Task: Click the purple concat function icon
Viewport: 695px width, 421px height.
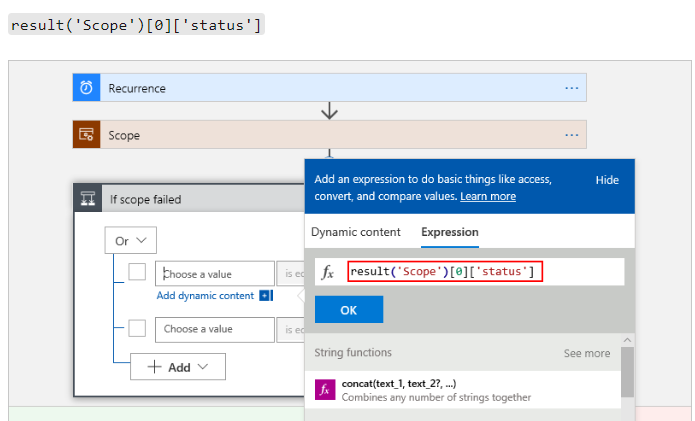Action: pos(325,390)
